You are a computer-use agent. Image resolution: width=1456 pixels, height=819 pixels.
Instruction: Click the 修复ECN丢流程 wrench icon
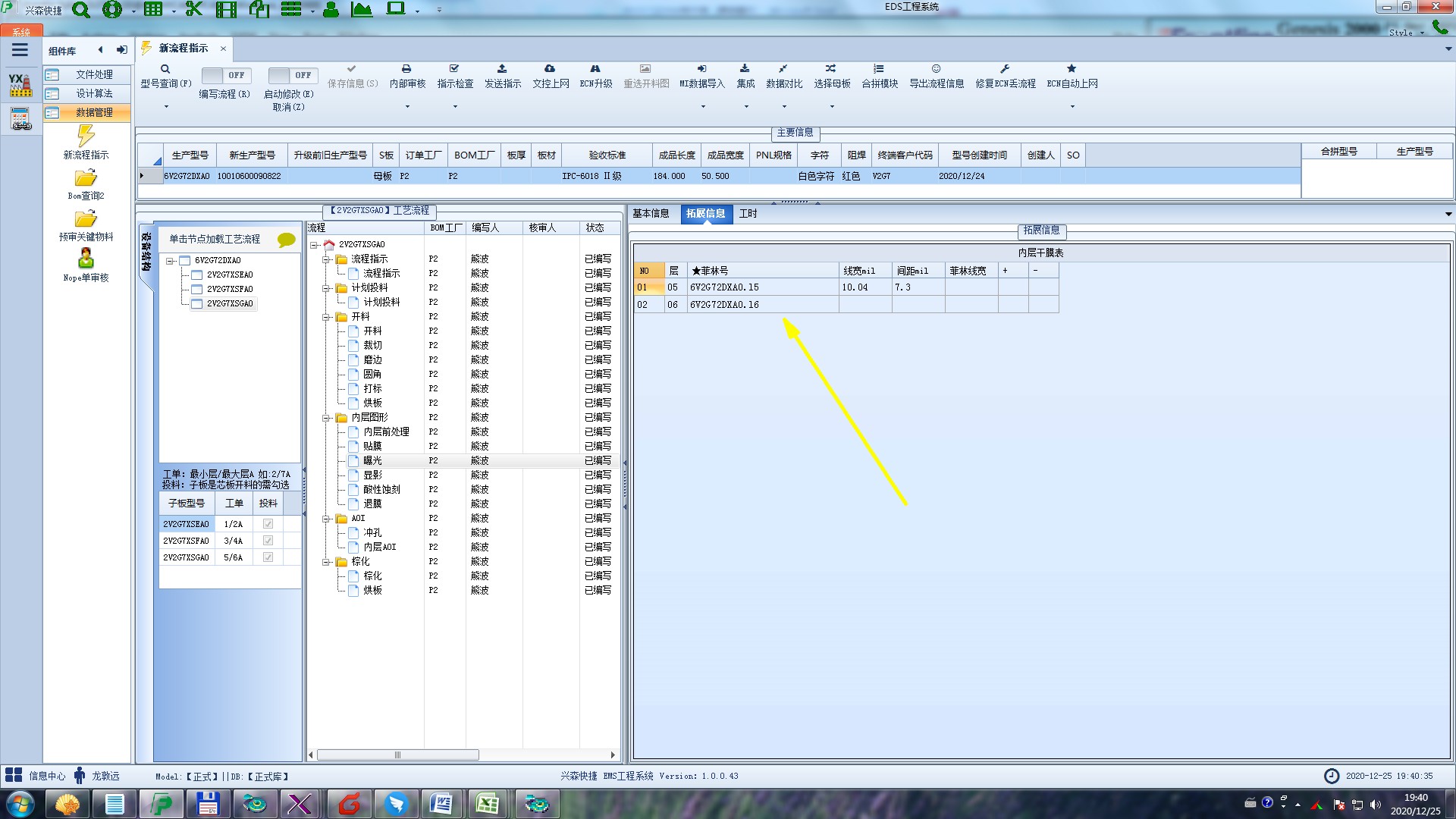coord(1005,69)
